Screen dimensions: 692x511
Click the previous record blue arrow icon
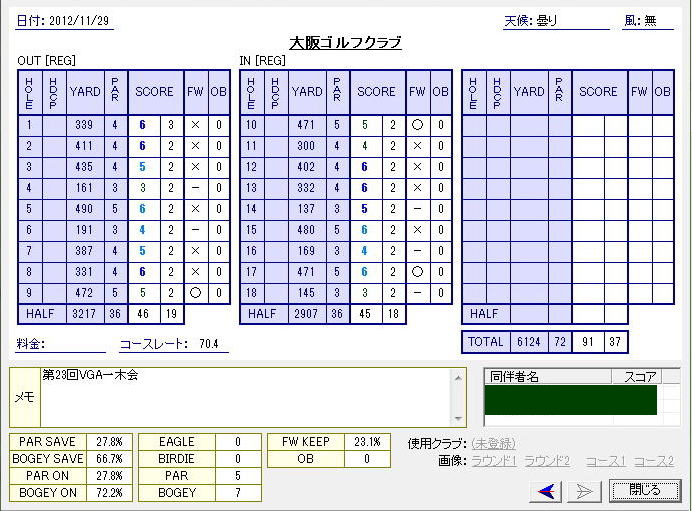[x=545, y=491]
